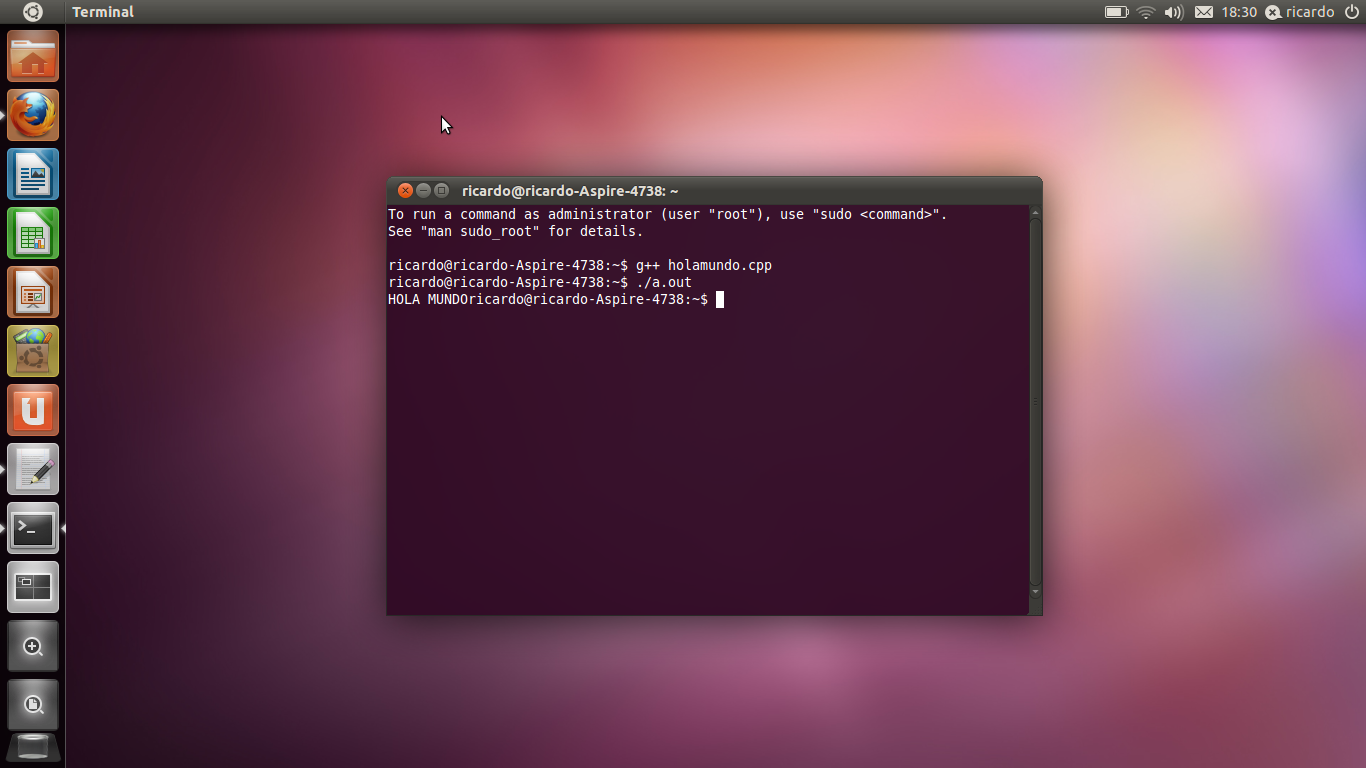This screenshot has height=768, width=1366.
Task: Open the messaging envelope menu
Action: (x=1203, y=12)
